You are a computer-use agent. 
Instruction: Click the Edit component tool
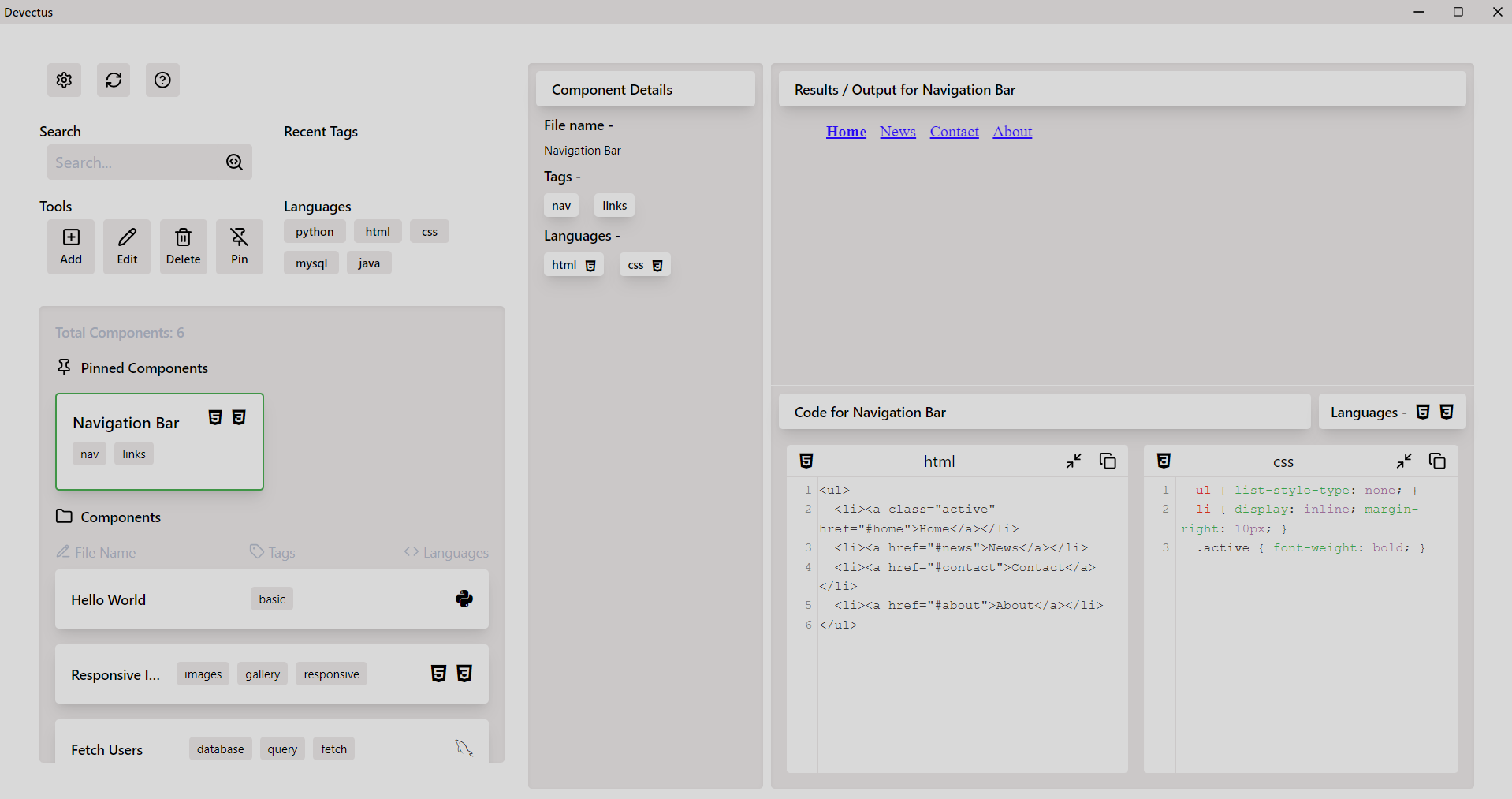pyautogui.click(x=127, y=246)
